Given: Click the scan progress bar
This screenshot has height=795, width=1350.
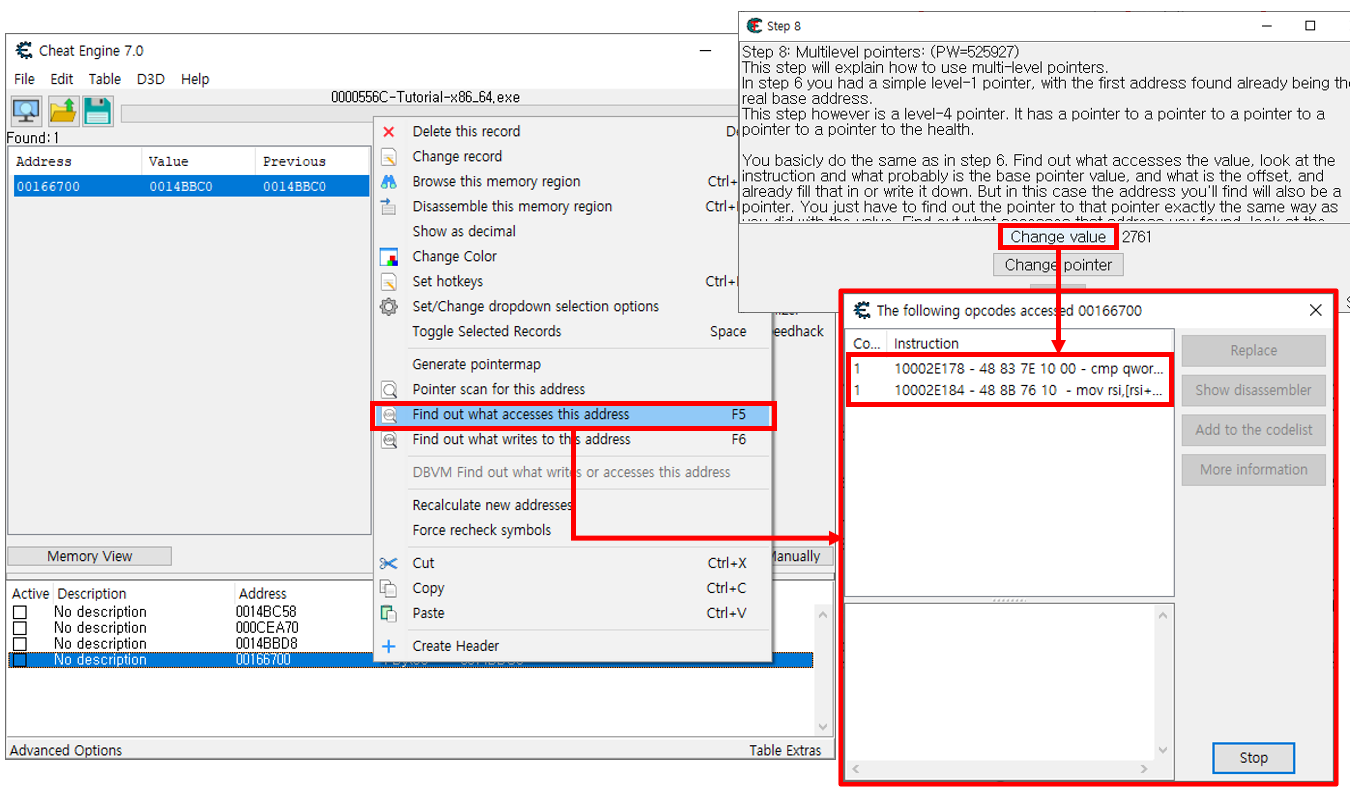Looking at the screenshot, I should (430, 114).
